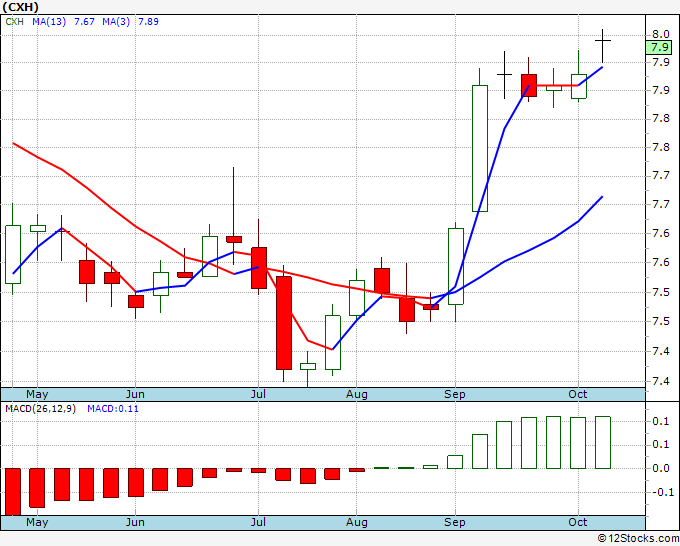
Task: Click the tall green September breakout candle
Action: 480,148
